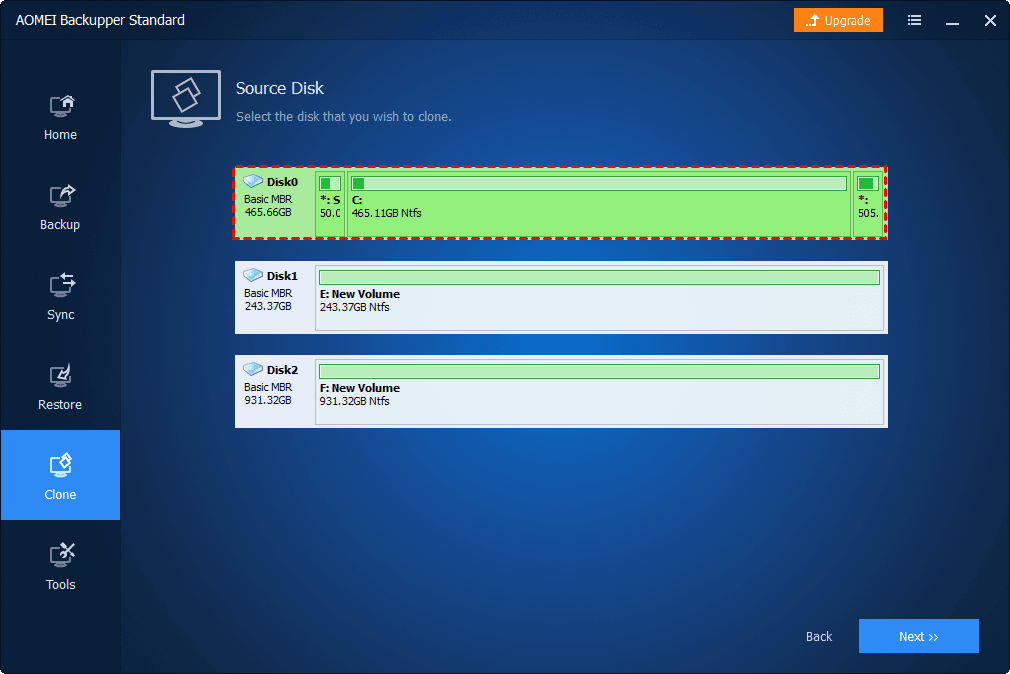Image resolution: width=1010 pixels, height=674 pixels.
Task: Click the Next button to continue cloning
Action: coord(918,636)
